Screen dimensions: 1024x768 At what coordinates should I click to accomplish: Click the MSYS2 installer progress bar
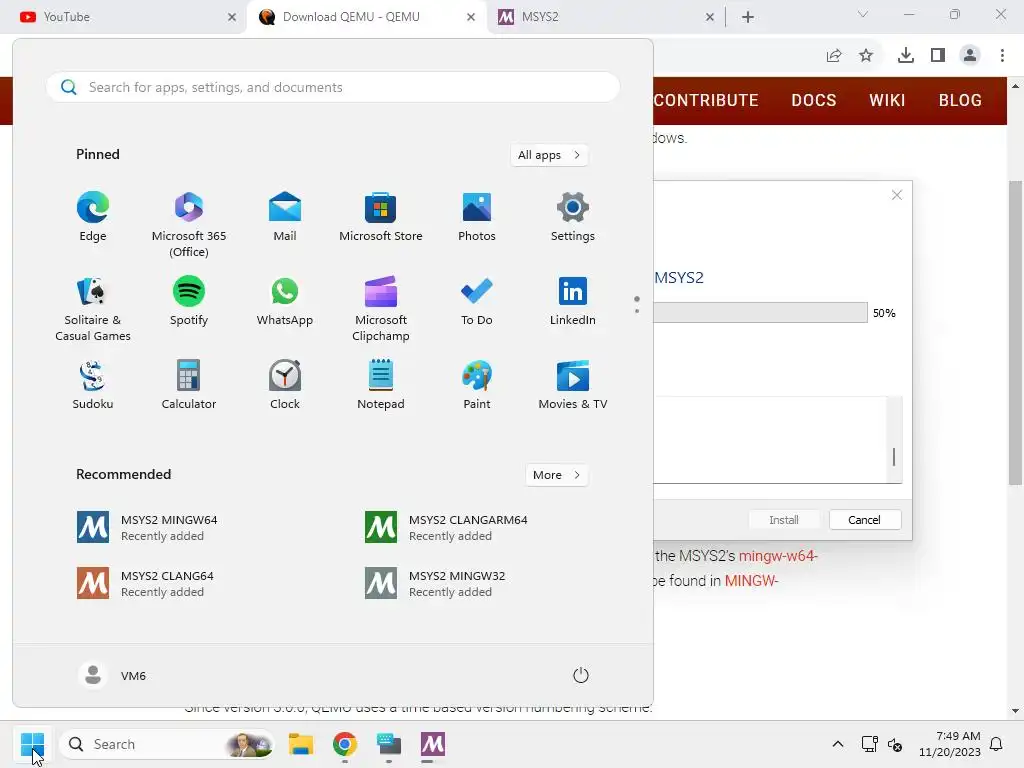pos(760,312)
